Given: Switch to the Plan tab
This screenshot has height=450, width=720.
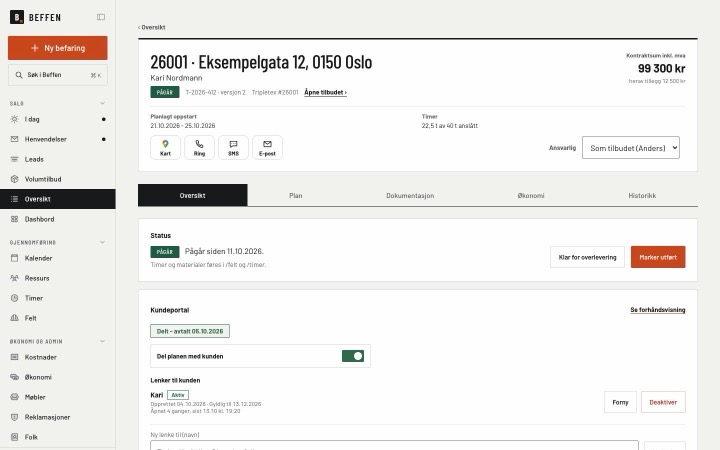Looking at the screenshot, I should click(x=296, y=196).
